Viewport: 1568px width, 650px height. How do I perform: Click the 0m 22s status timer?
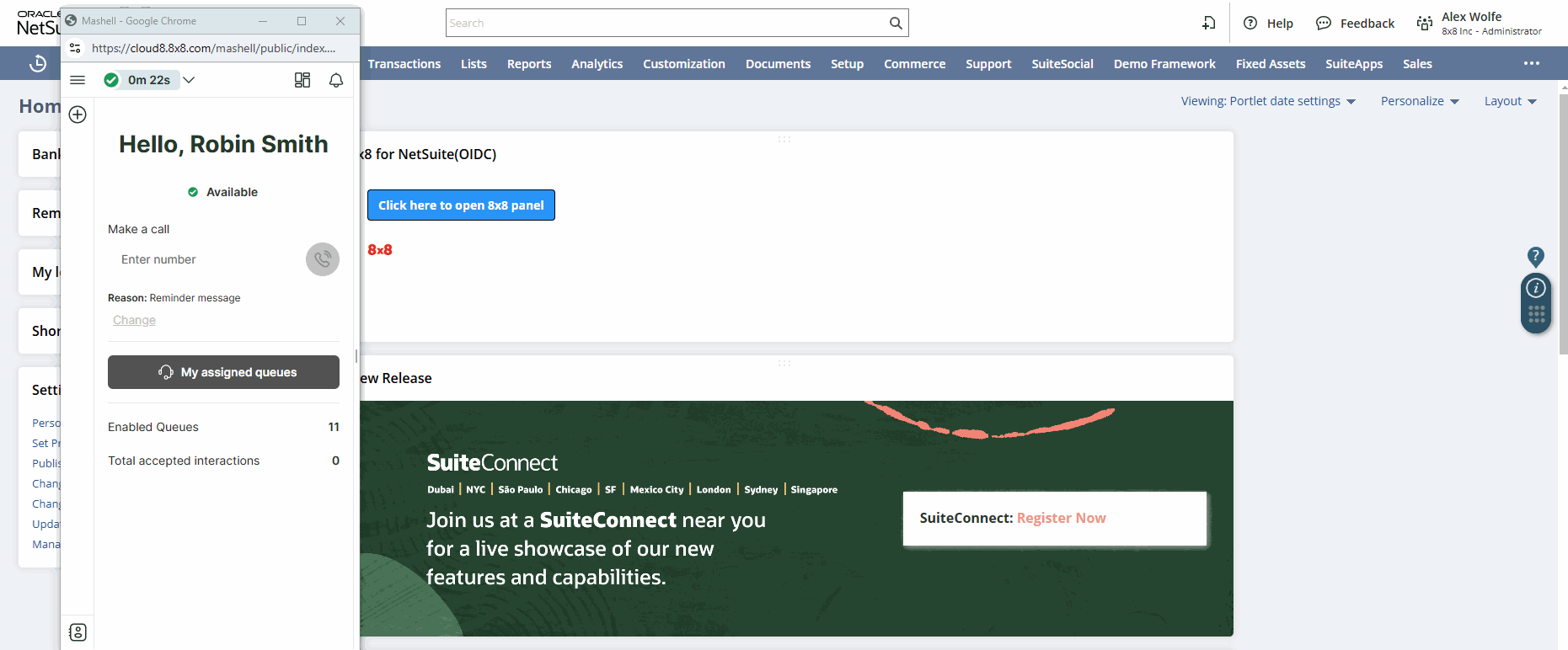tap(149, 80)
